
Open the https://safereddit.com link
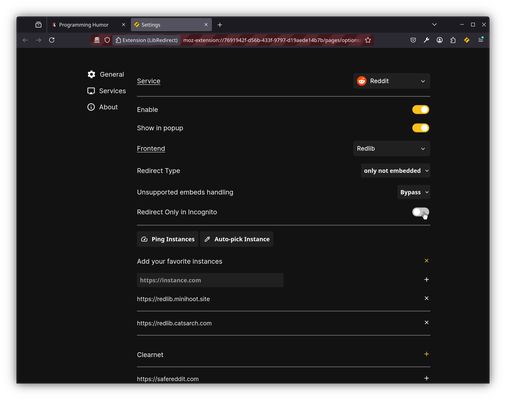(x=168, y=379)
